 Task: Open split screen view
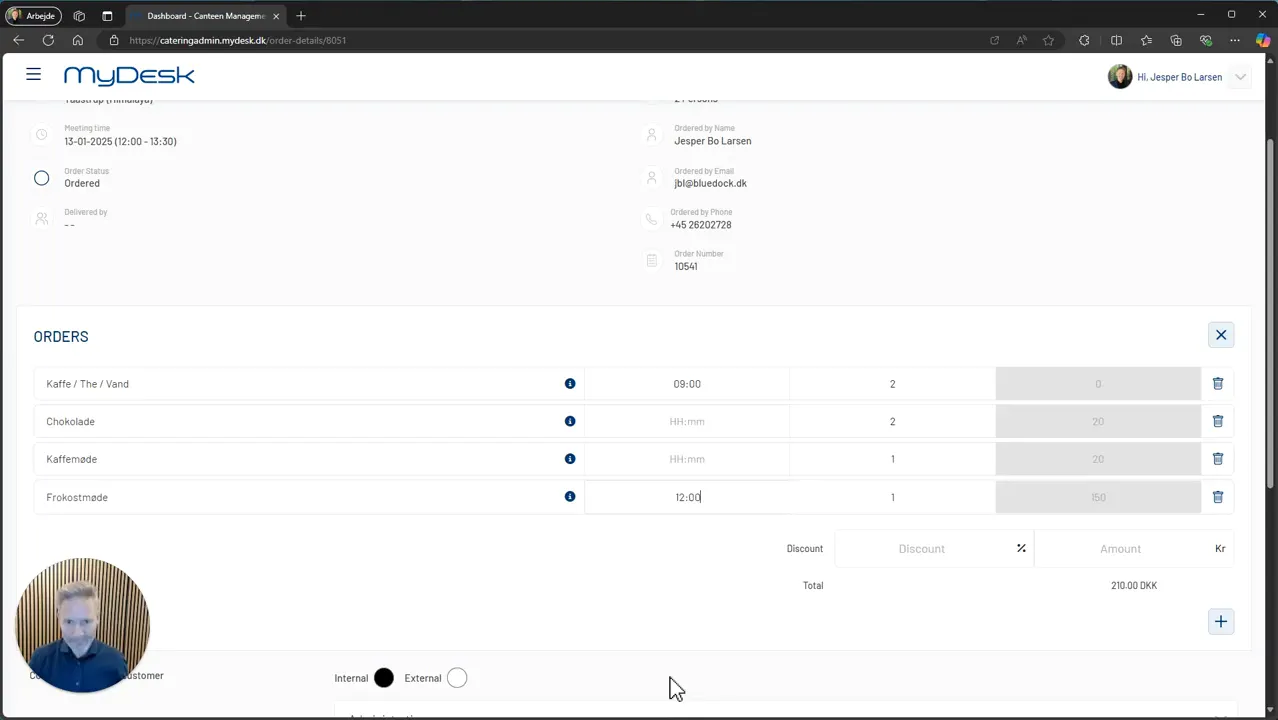(1116, 40)
